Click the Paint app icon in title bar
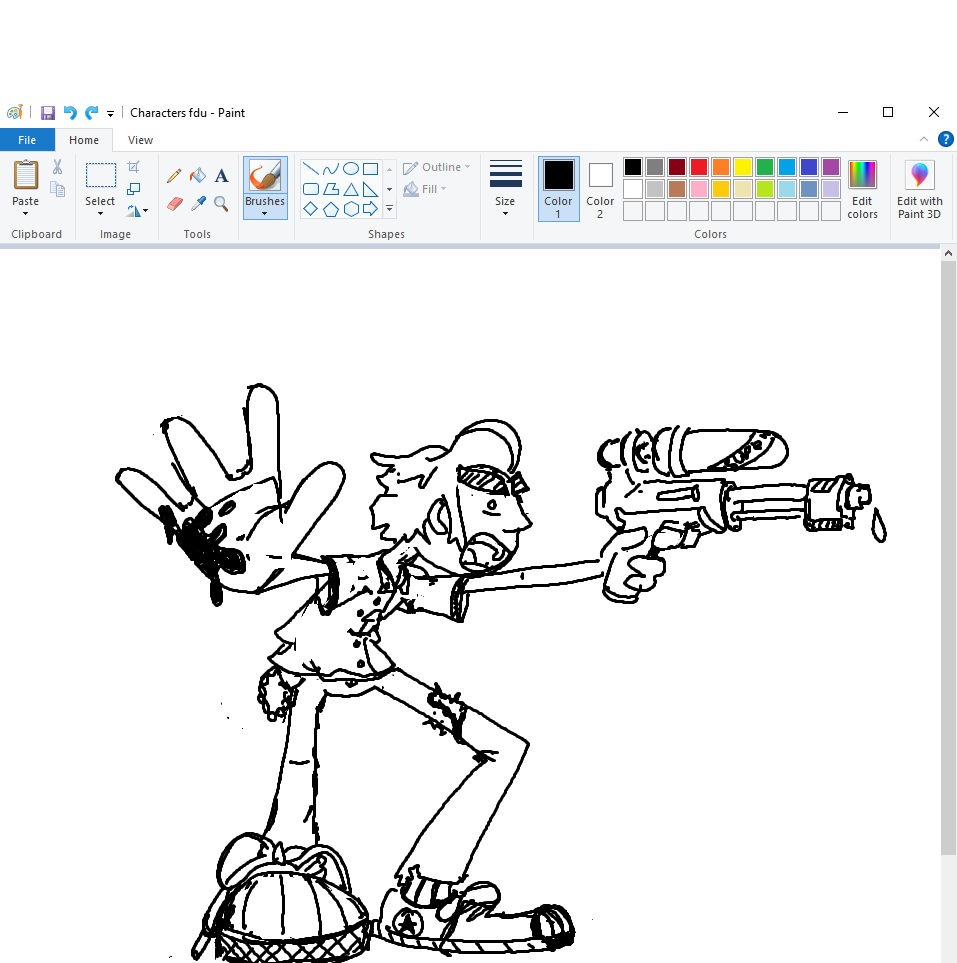This screenshot has width=957, height=963. [x=15, y=113]
